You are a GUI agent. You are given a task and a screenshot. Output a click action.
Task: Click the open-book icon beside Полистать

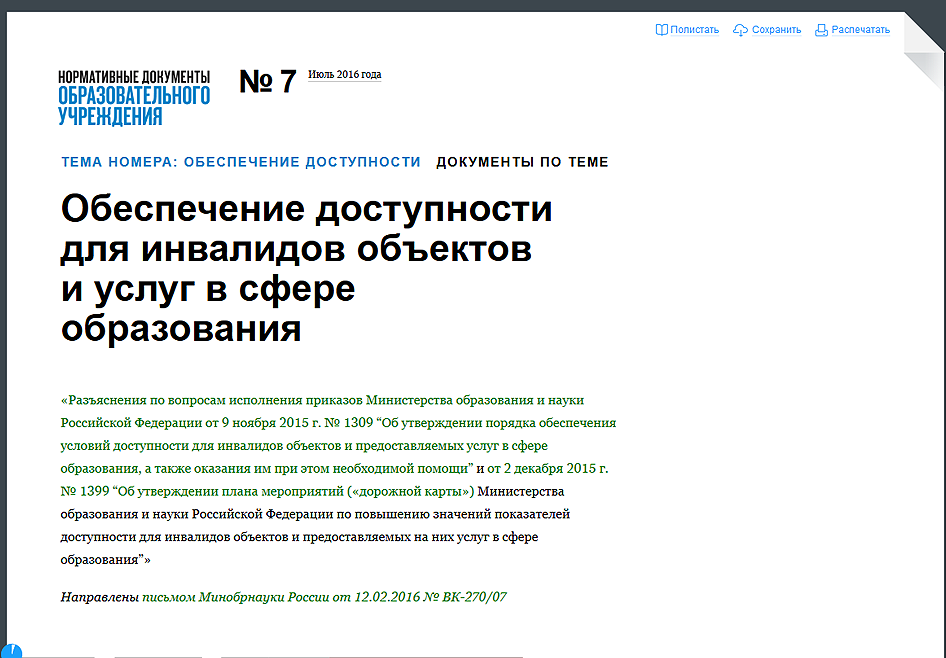661,30
